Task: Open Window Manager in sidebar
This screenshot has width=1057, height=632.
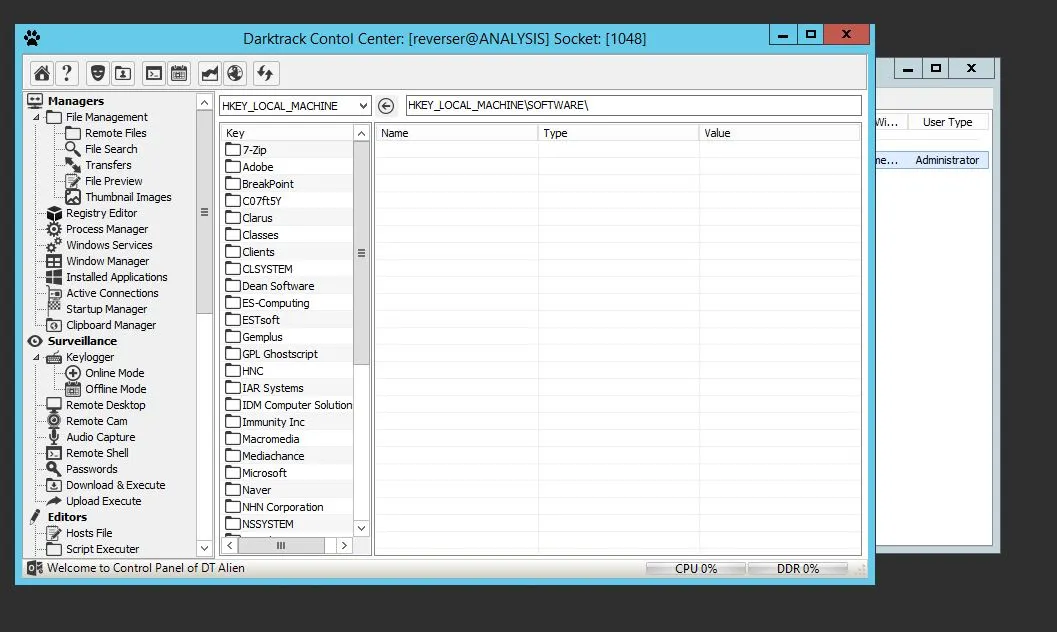Action: (107, 261)
